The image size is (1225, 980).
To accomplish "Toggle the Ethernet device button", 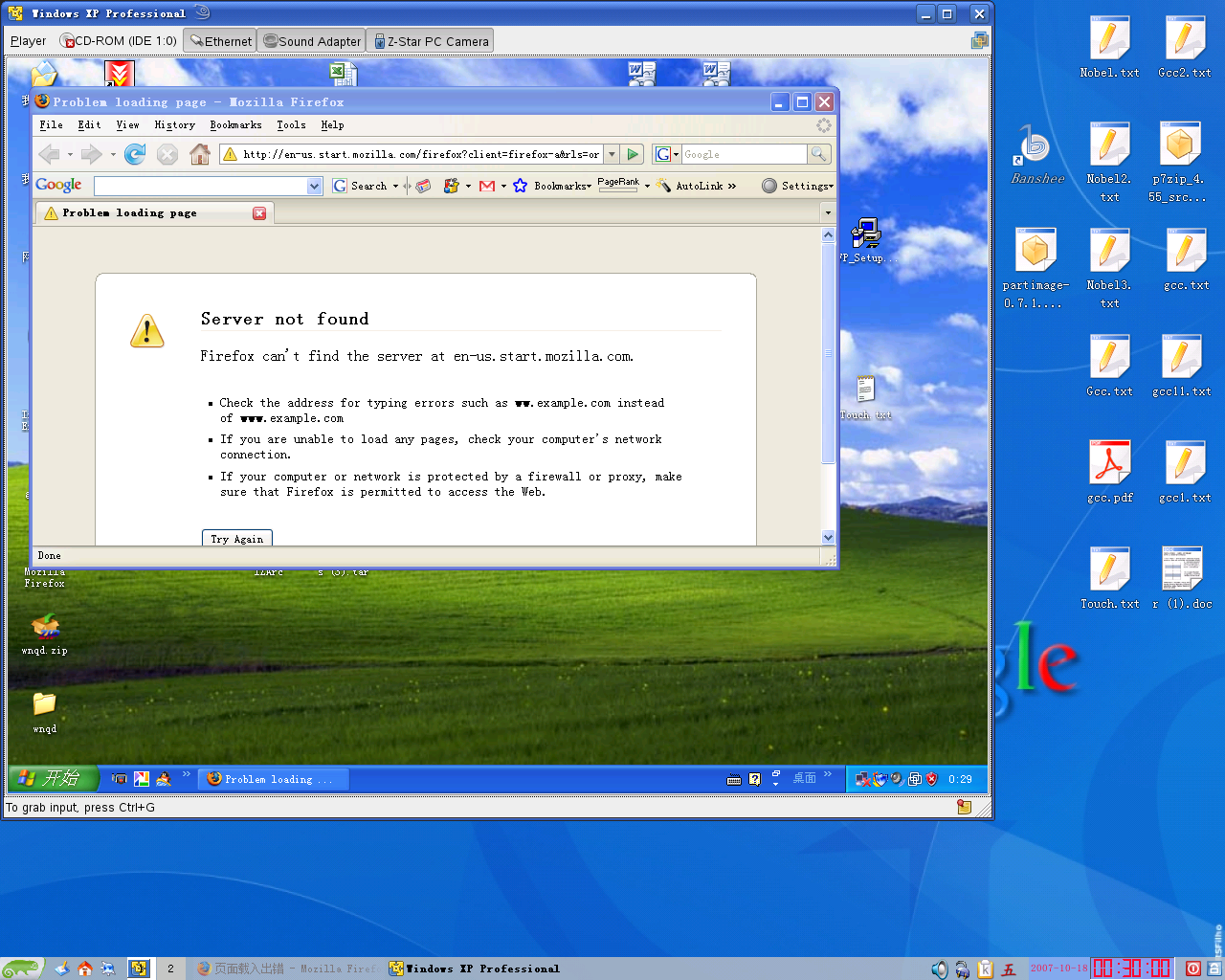I will [221, 41].
